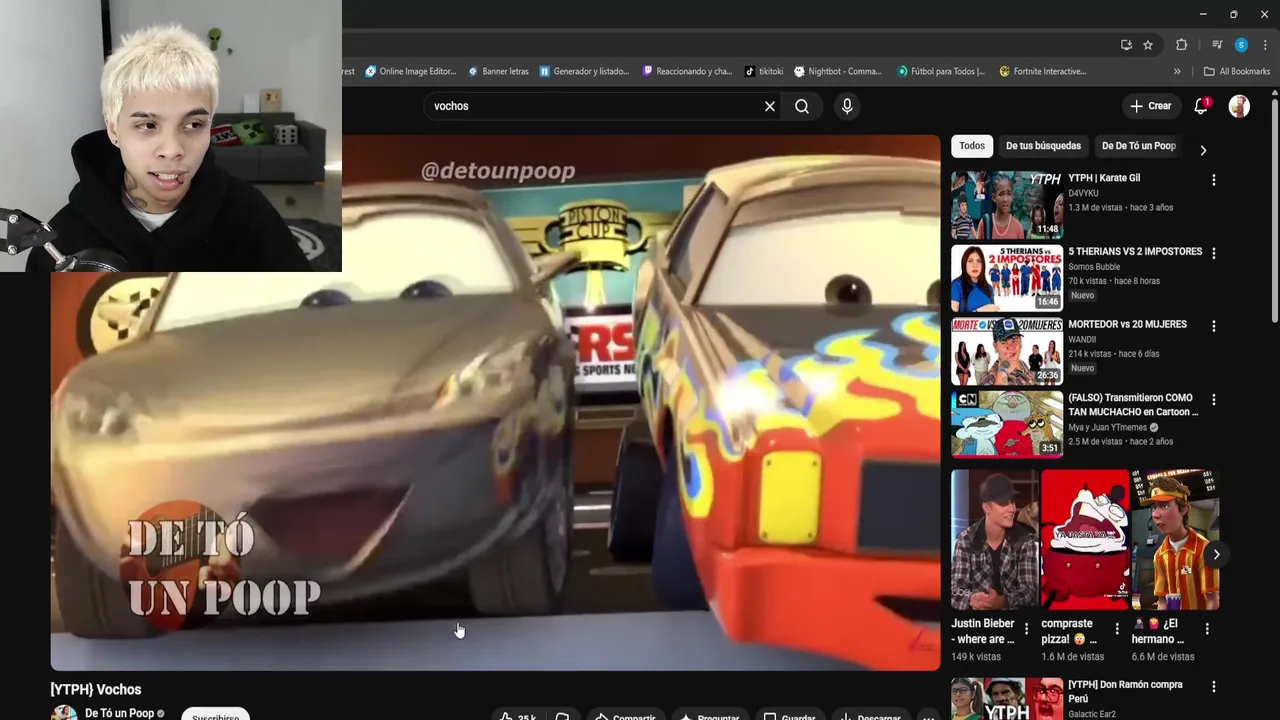Open options for Don Ramón video

coord(1214,687)
